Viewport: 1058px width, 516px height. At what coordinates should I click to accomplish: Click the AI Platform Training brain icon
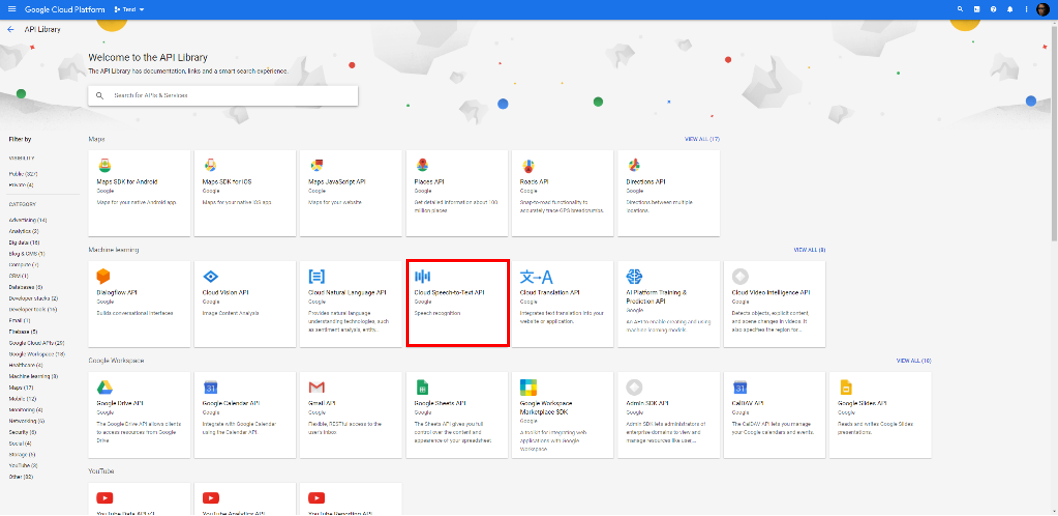point(634,276)
